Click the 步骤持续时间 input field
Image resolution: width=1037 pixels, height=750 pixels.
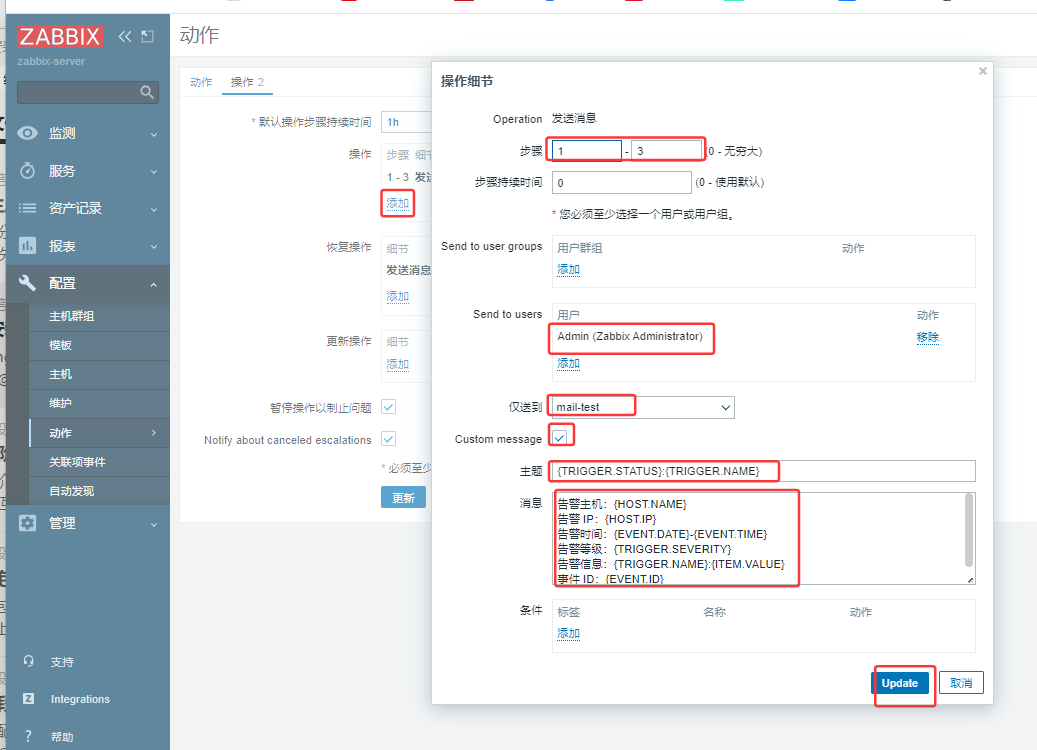coord(622,183)
